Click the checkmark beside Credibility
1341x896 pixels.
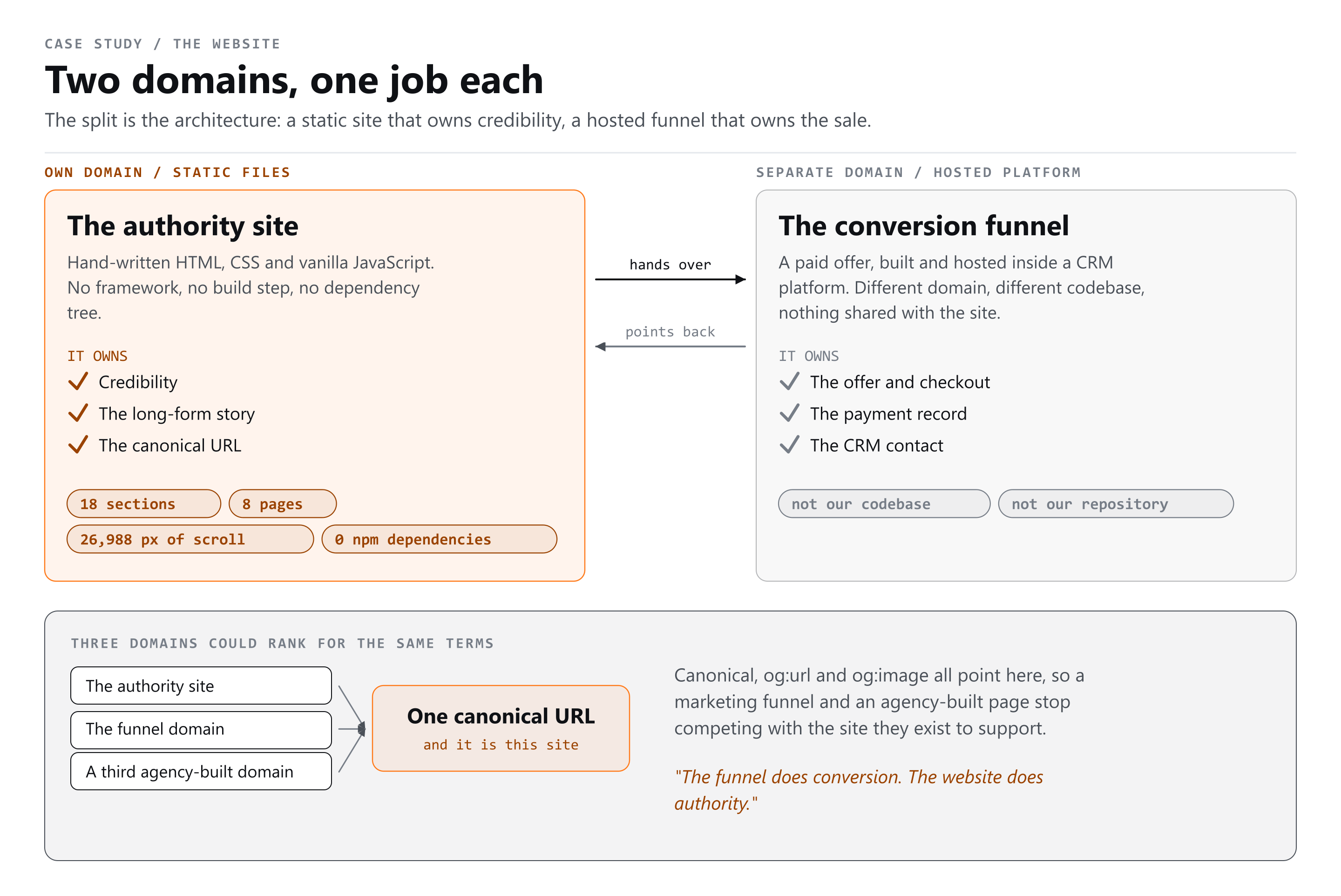(78, 381)
